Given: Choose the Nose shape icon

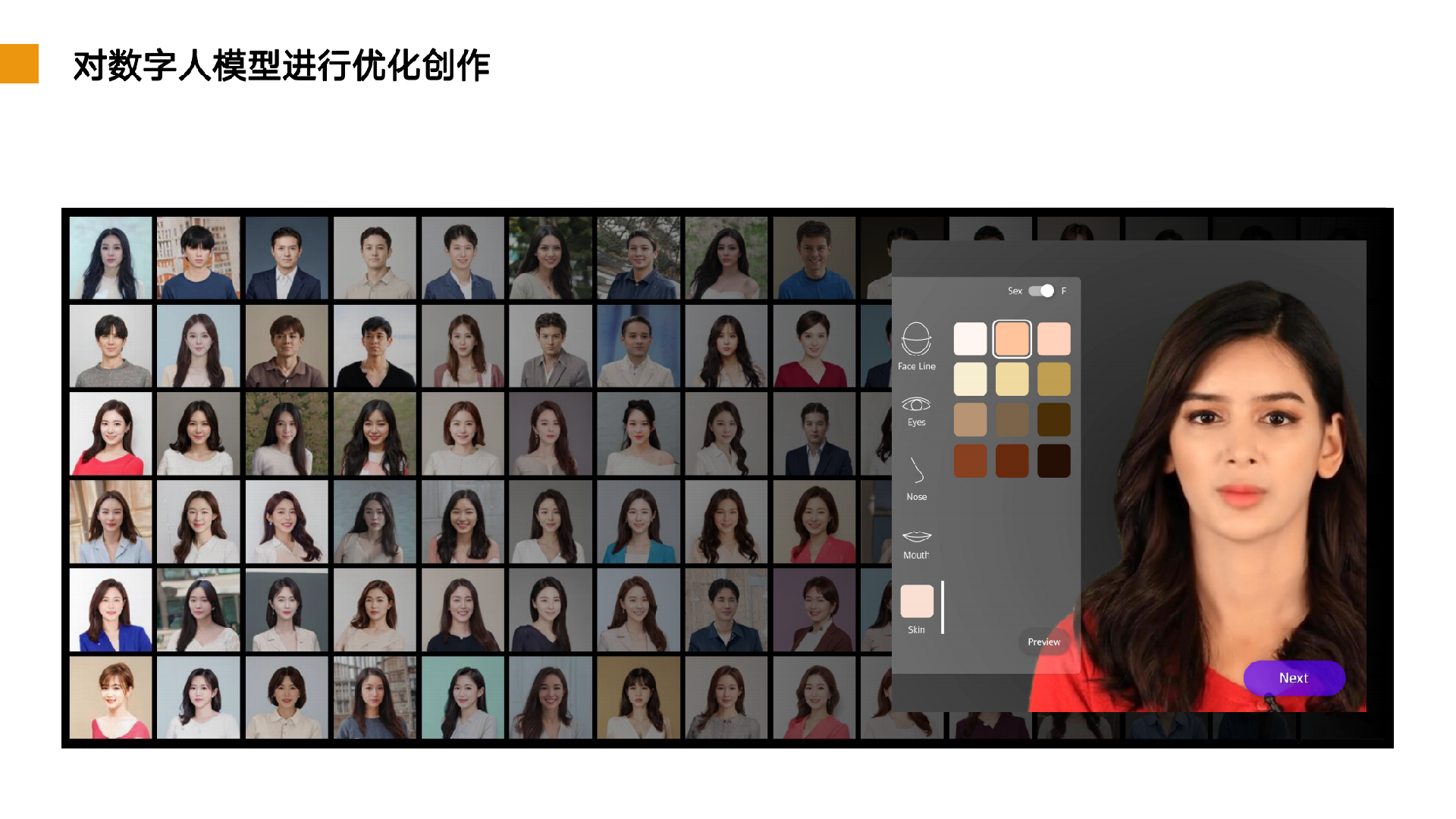Looking at the screenshot, I should (x=916, y=472).
